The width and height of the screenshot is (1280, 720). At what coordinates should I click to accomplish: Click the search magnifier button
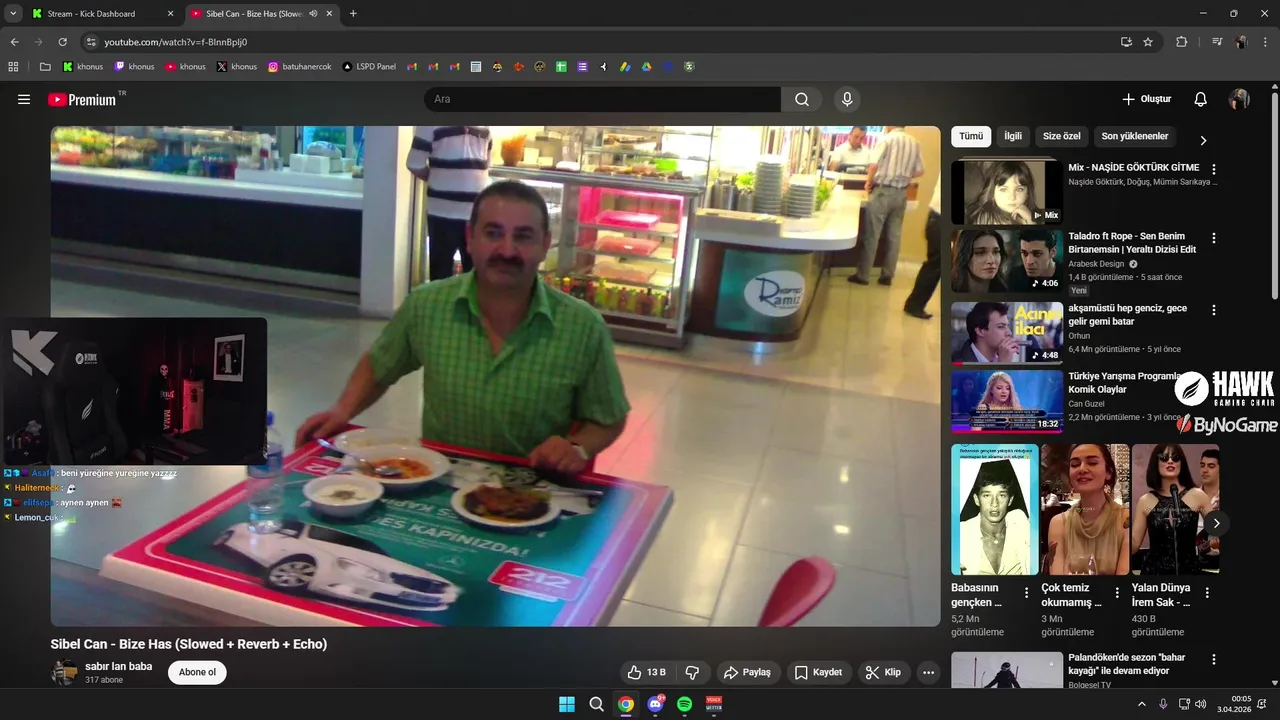[x=802, y=99]
